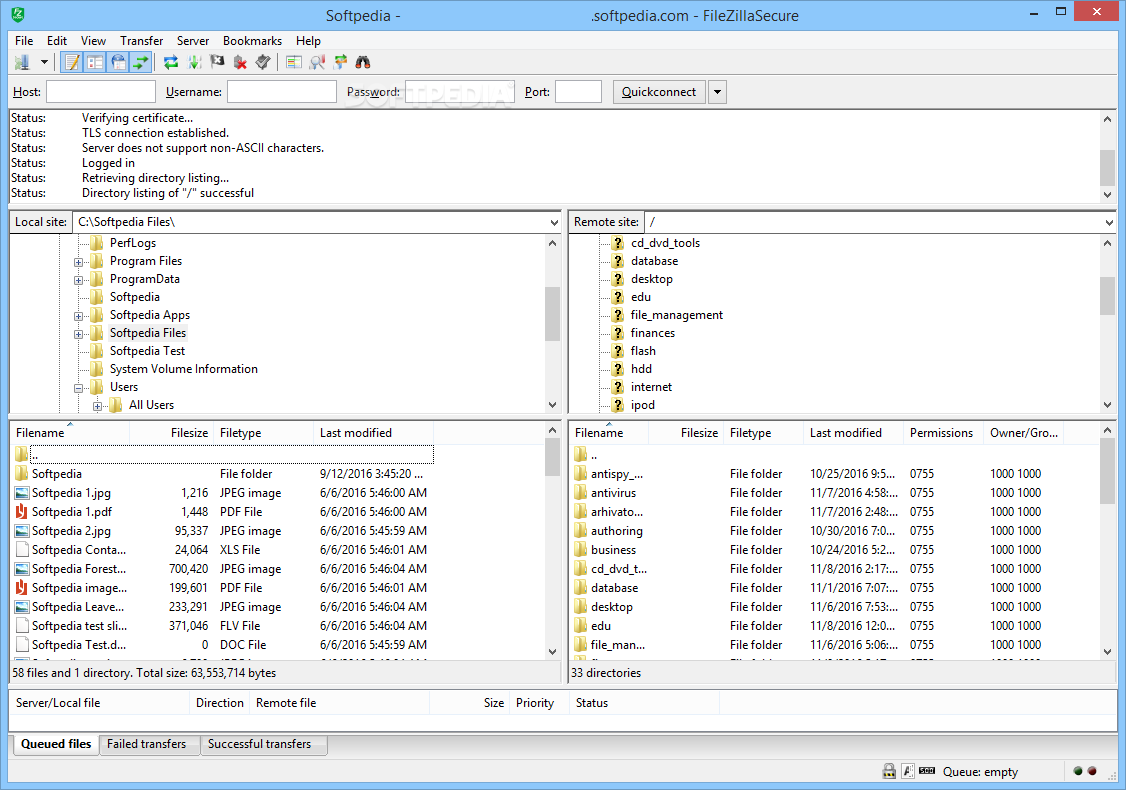Click the message log scroll down arrow
The height and width of the screenshot is (790, 1126).
tap(1107, 195)
